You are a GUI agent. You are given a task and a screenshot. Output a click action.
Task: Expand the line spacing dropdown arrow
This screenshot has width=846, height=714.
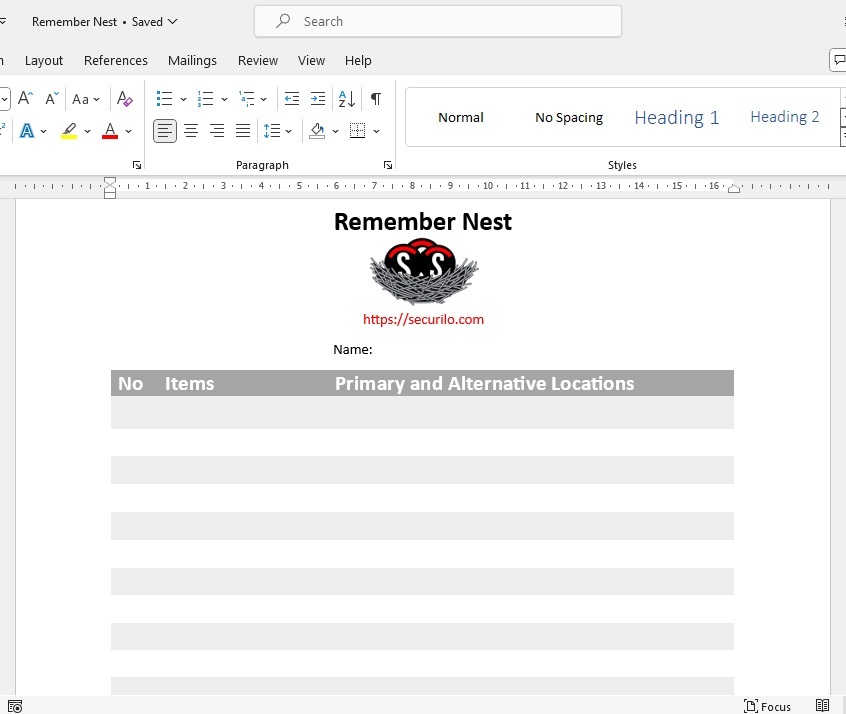[x=289, y=131]
